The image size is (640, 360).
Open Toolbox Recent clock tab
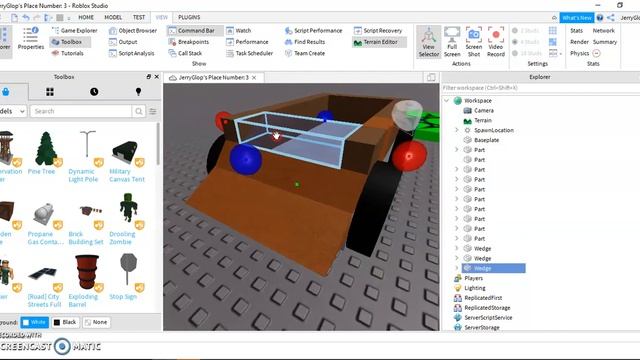[x=94, y=92]
